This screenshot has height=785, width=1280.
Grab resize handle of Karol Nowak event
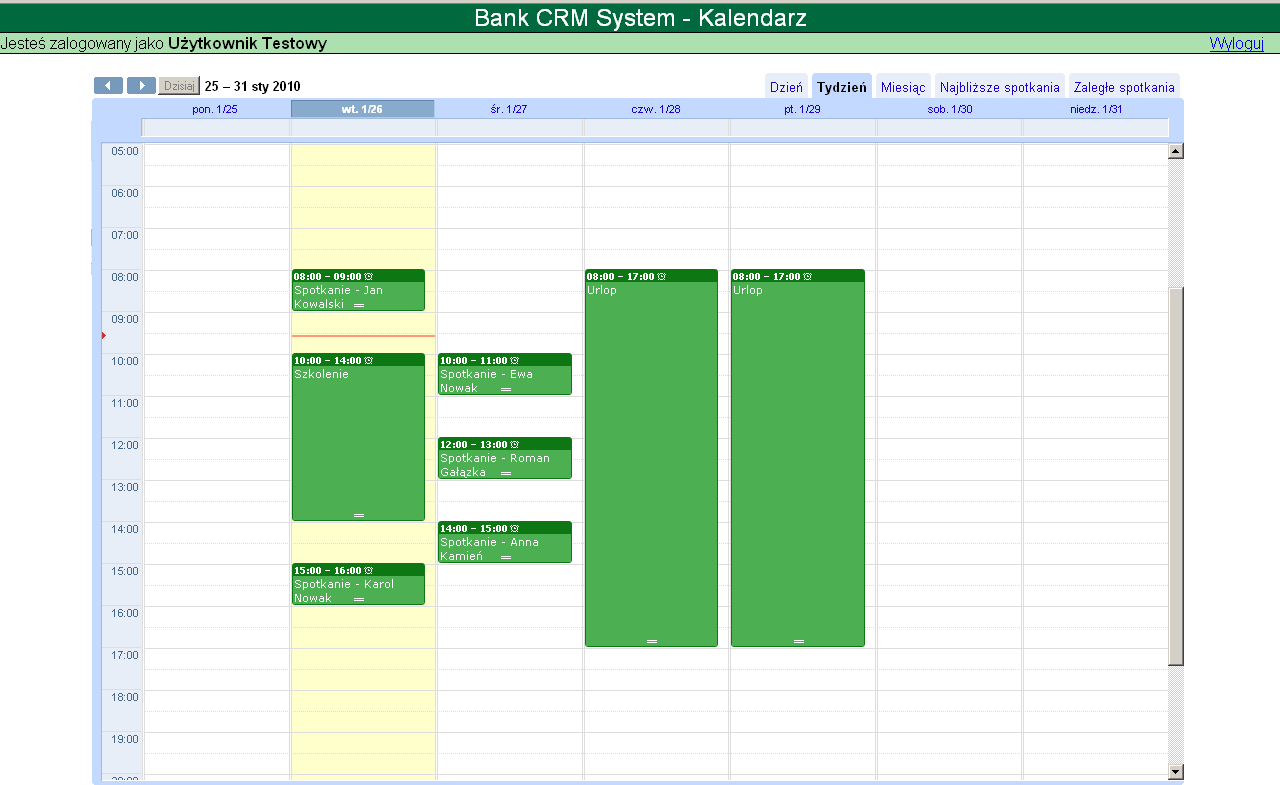pyautogui.click(x=359, y=599)
